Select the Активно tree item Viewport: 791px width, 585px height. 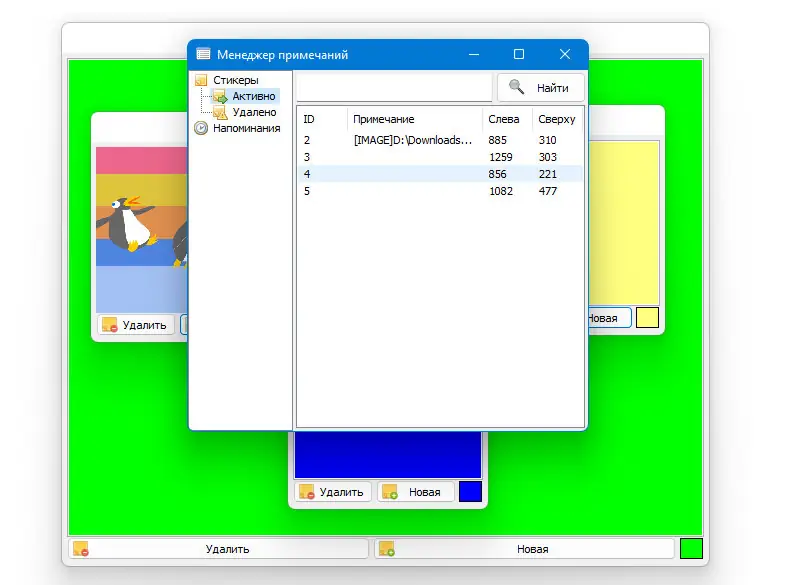(x=254, y=96)
